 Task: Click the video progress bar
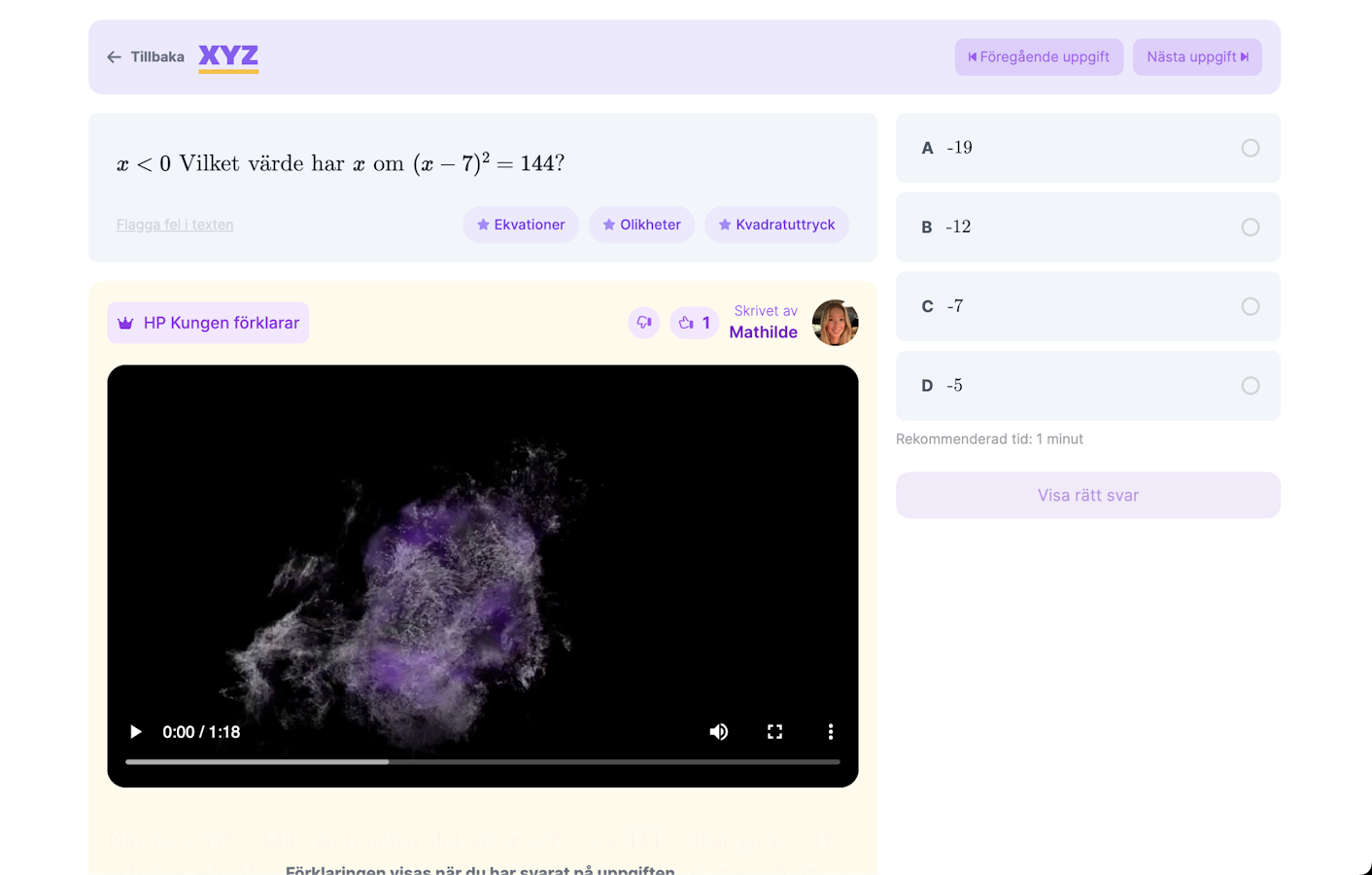coord(483,762)
